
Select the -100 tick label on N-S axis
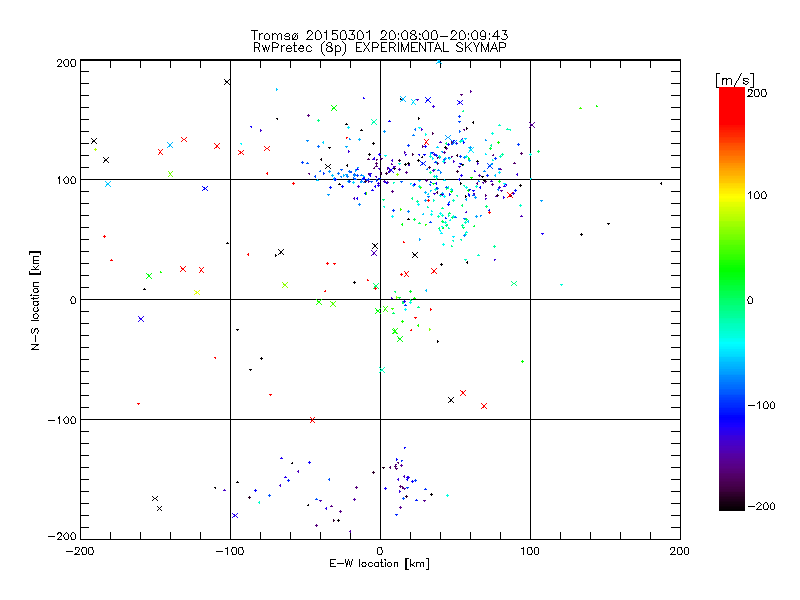click(62, 420)
